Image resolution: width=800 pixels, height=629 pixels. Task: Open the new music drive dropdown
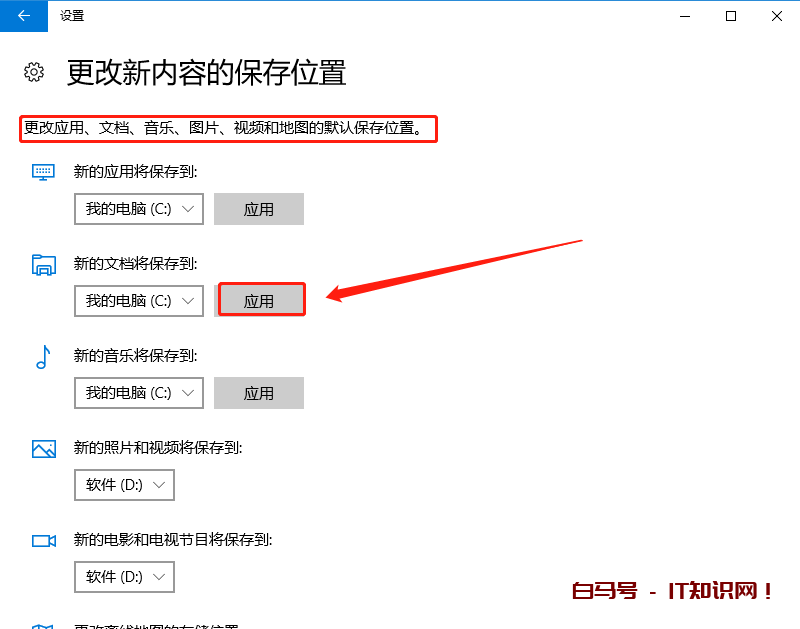coord(139,393)
